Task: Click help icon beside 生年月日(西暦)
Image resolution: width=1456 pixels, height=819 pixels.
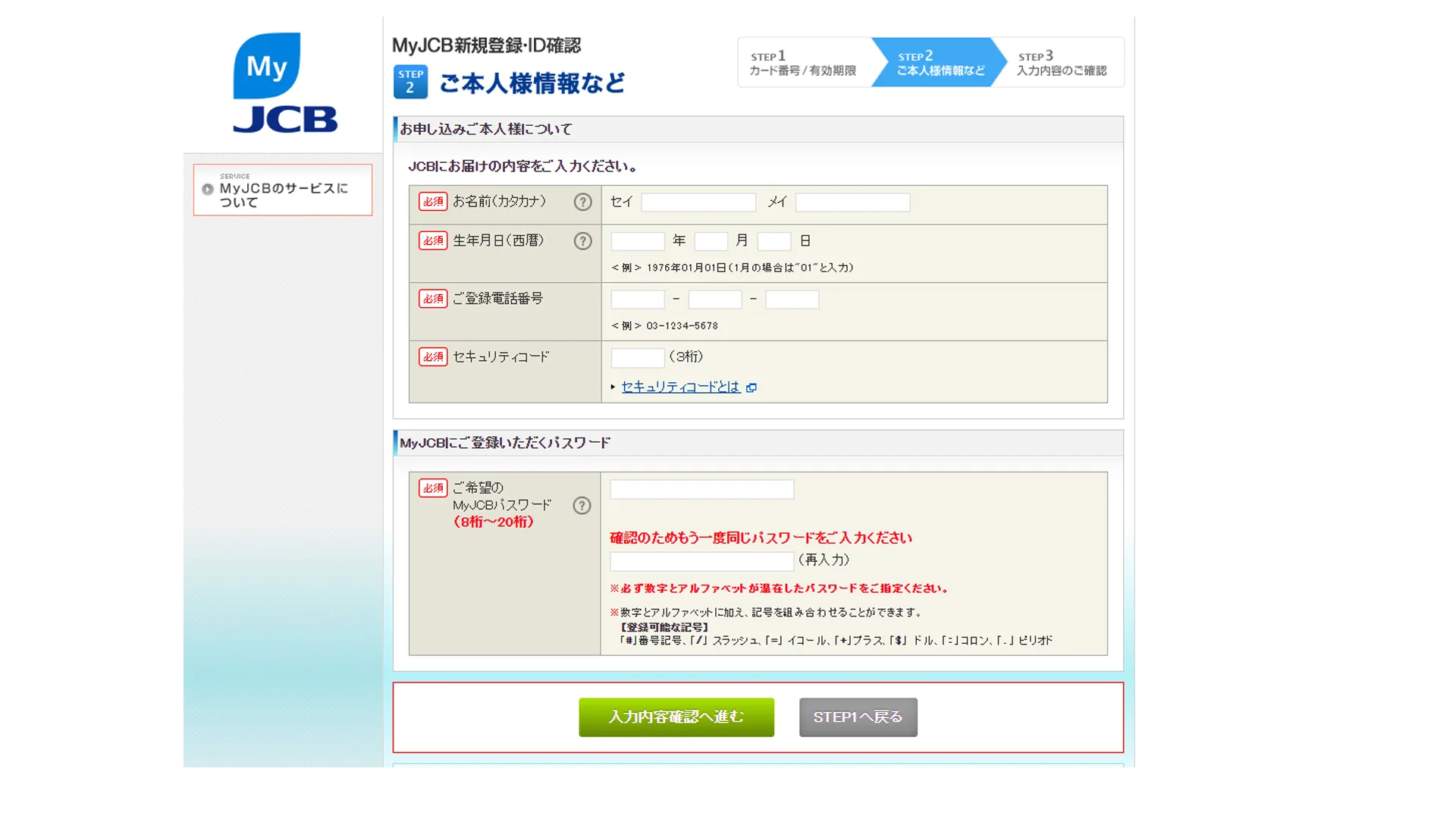Action: (x=582, y=241)
